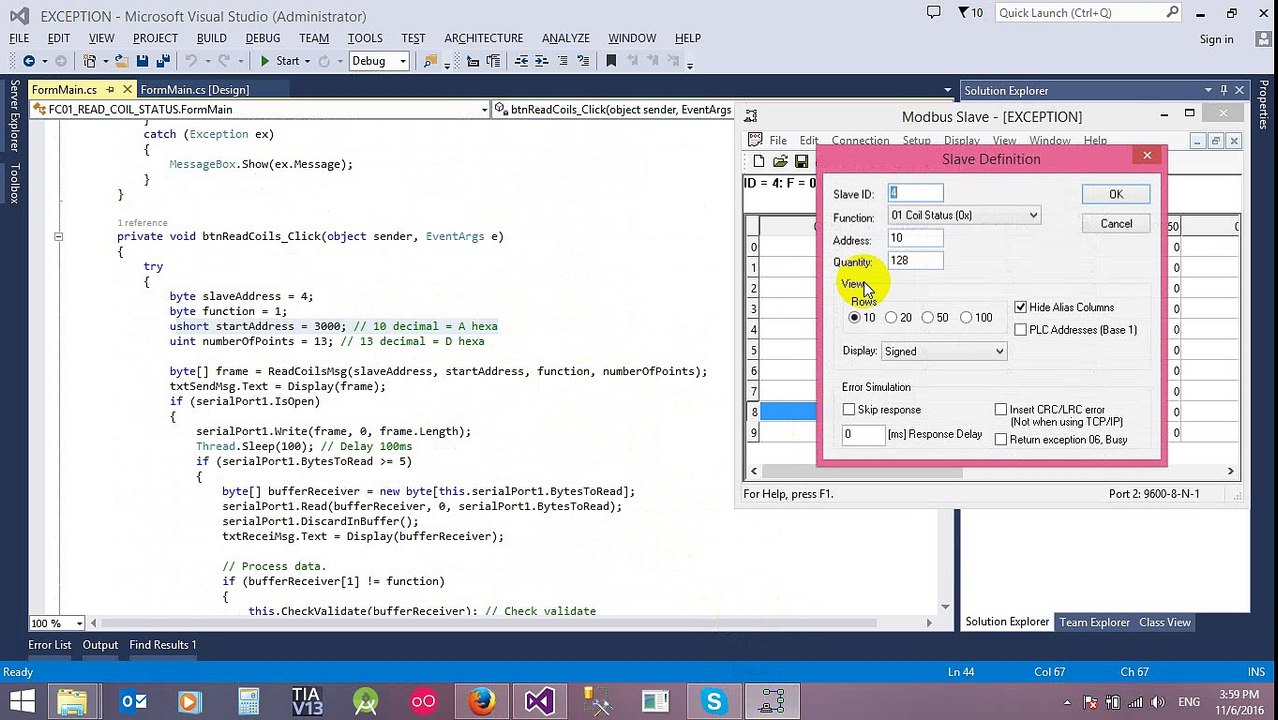The image size is (1278, 720).
Task: Check the Skip response checkbox
Action: coord(849,409)
